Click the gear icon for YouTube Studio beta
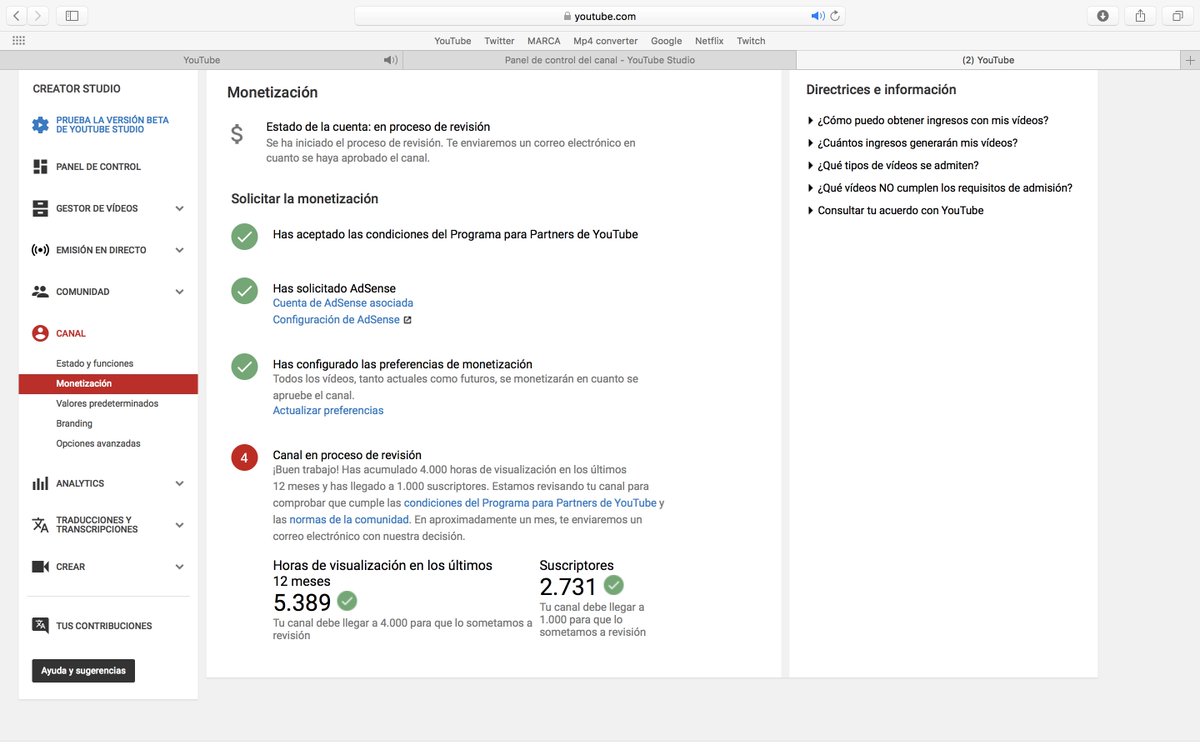Viewport: 1200px width, 750px height. (x=40, y=125)
